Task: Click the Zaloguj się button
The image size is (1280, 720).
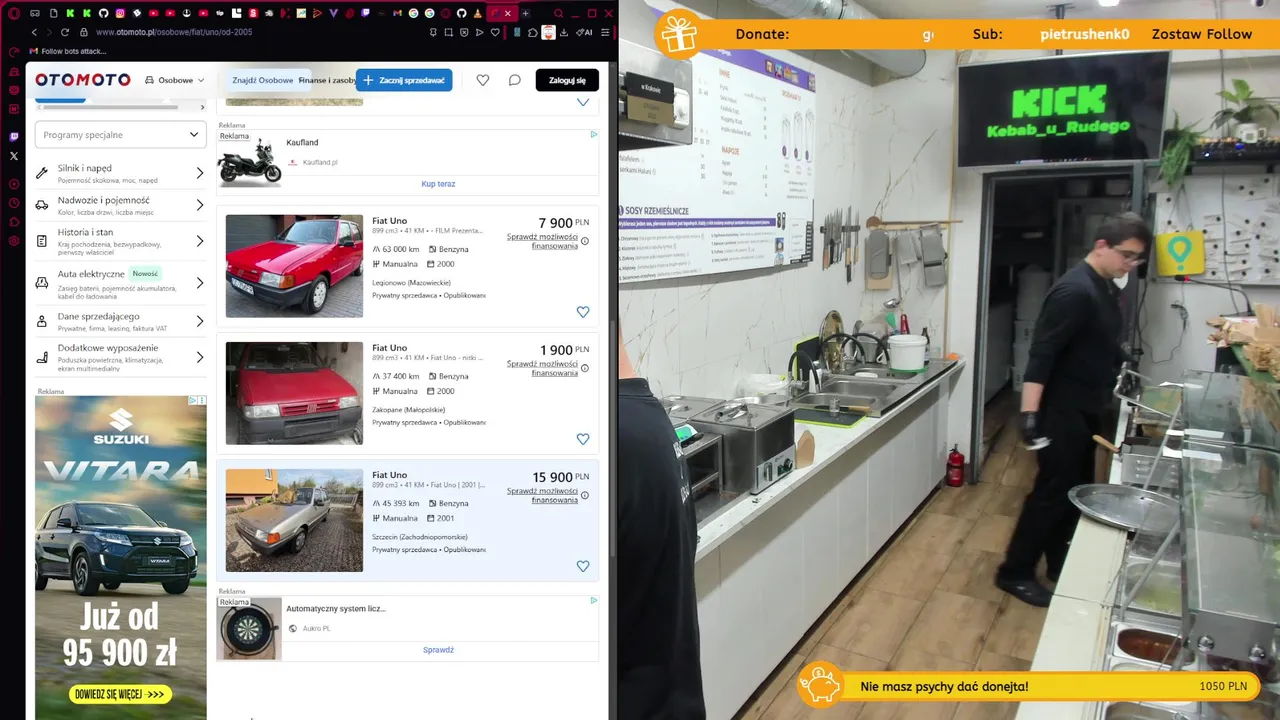Action: coord(567,80)
